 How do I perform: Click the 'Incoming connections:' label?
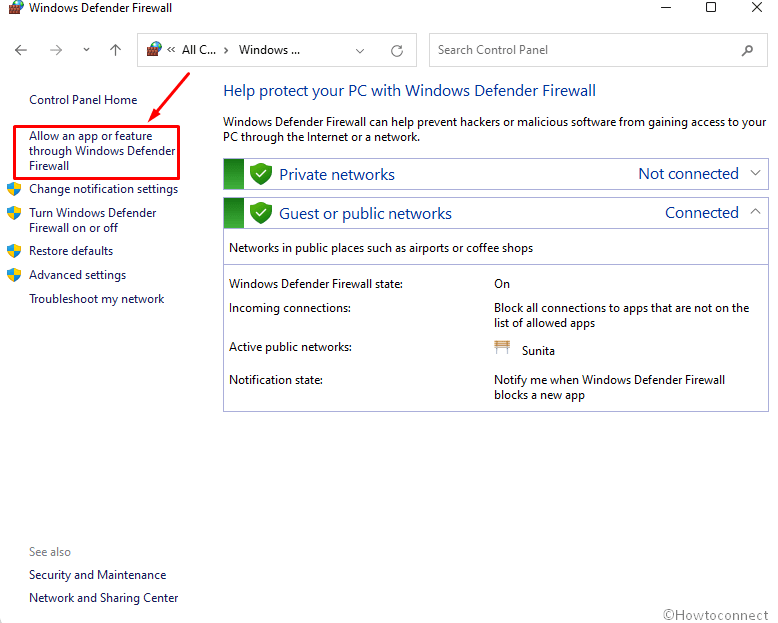pyautogui.click(x=290, y=308)
